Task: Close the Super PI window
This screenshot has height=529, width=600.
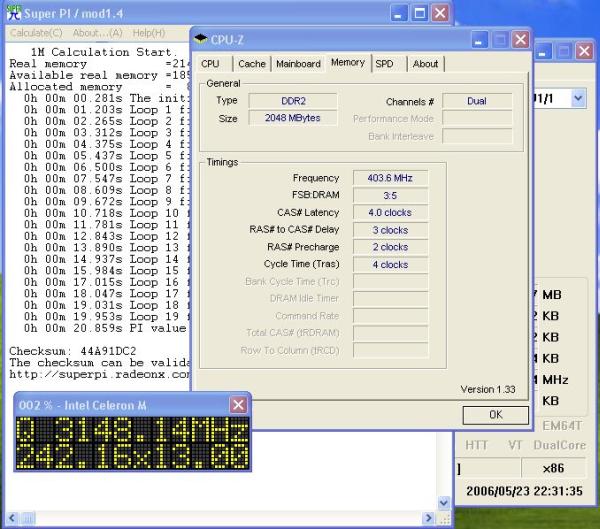Action: [440, 13]
